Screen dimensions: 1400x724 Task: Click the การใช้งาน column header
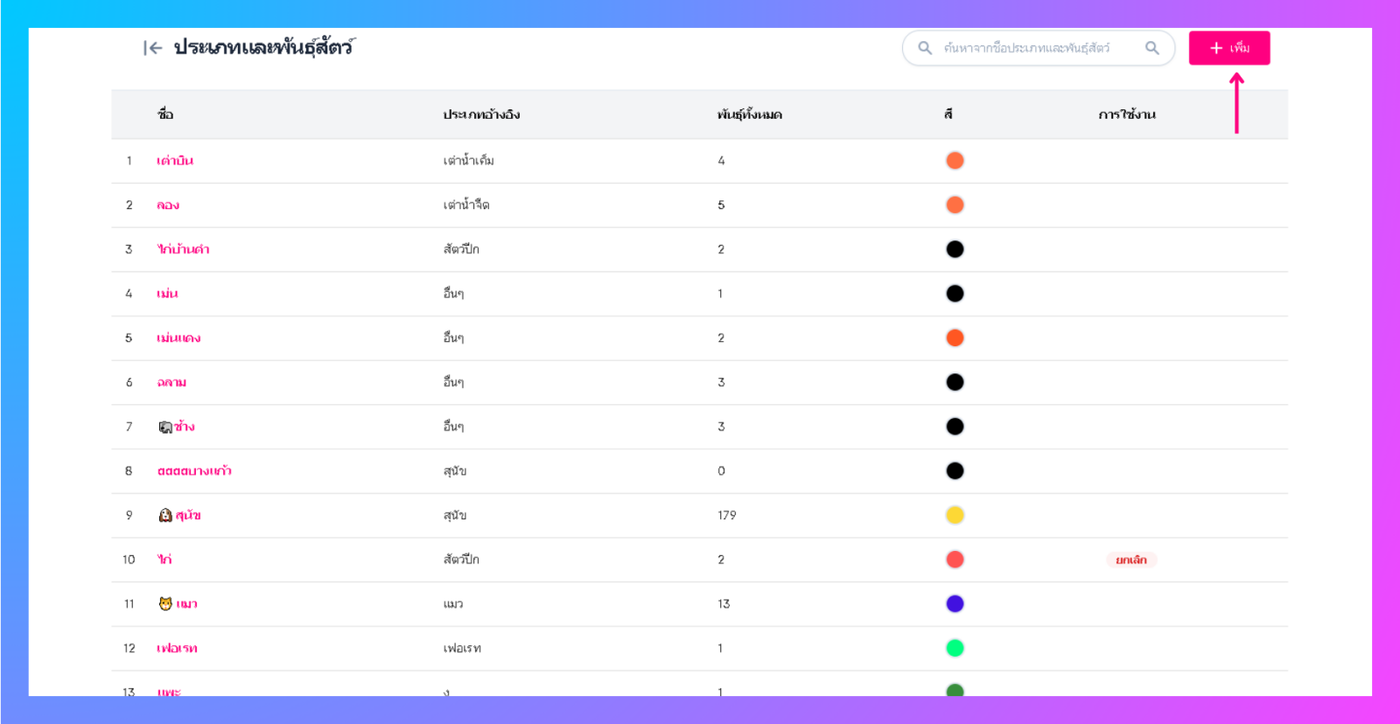pos(1127,115)
